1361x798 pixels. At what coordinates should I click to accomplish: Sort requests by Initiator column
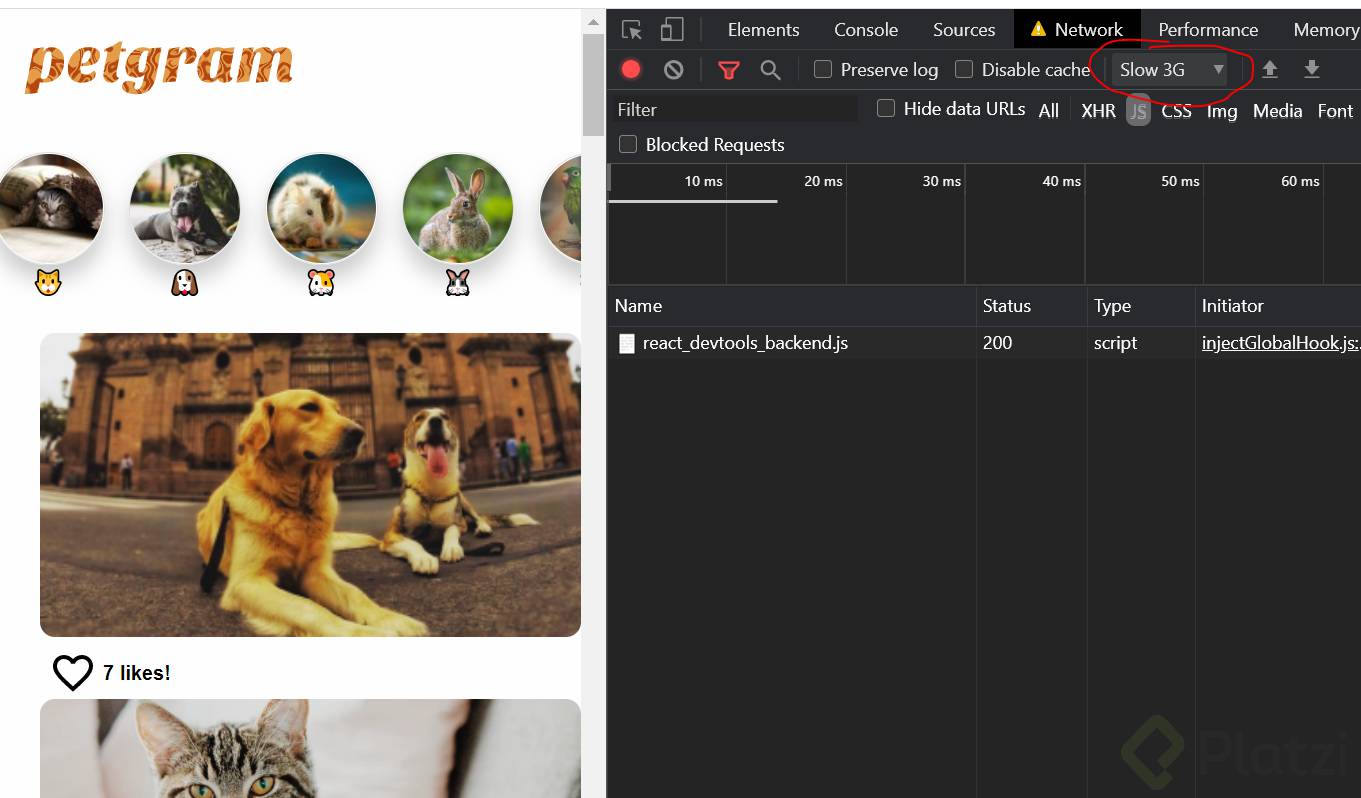coord(1278,306)
